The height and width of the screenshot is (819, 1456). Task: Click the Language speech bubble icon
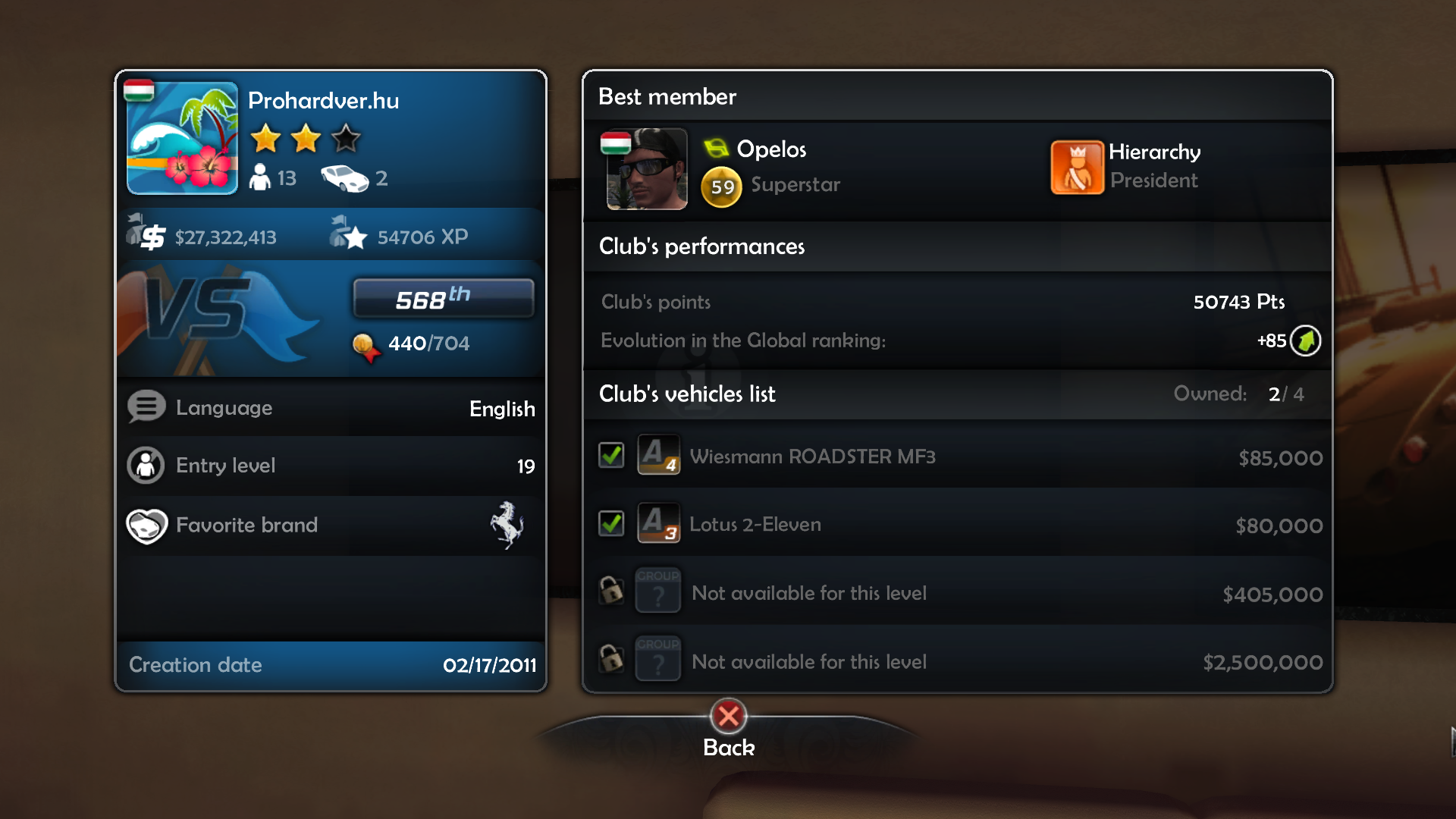coord(146,407)
